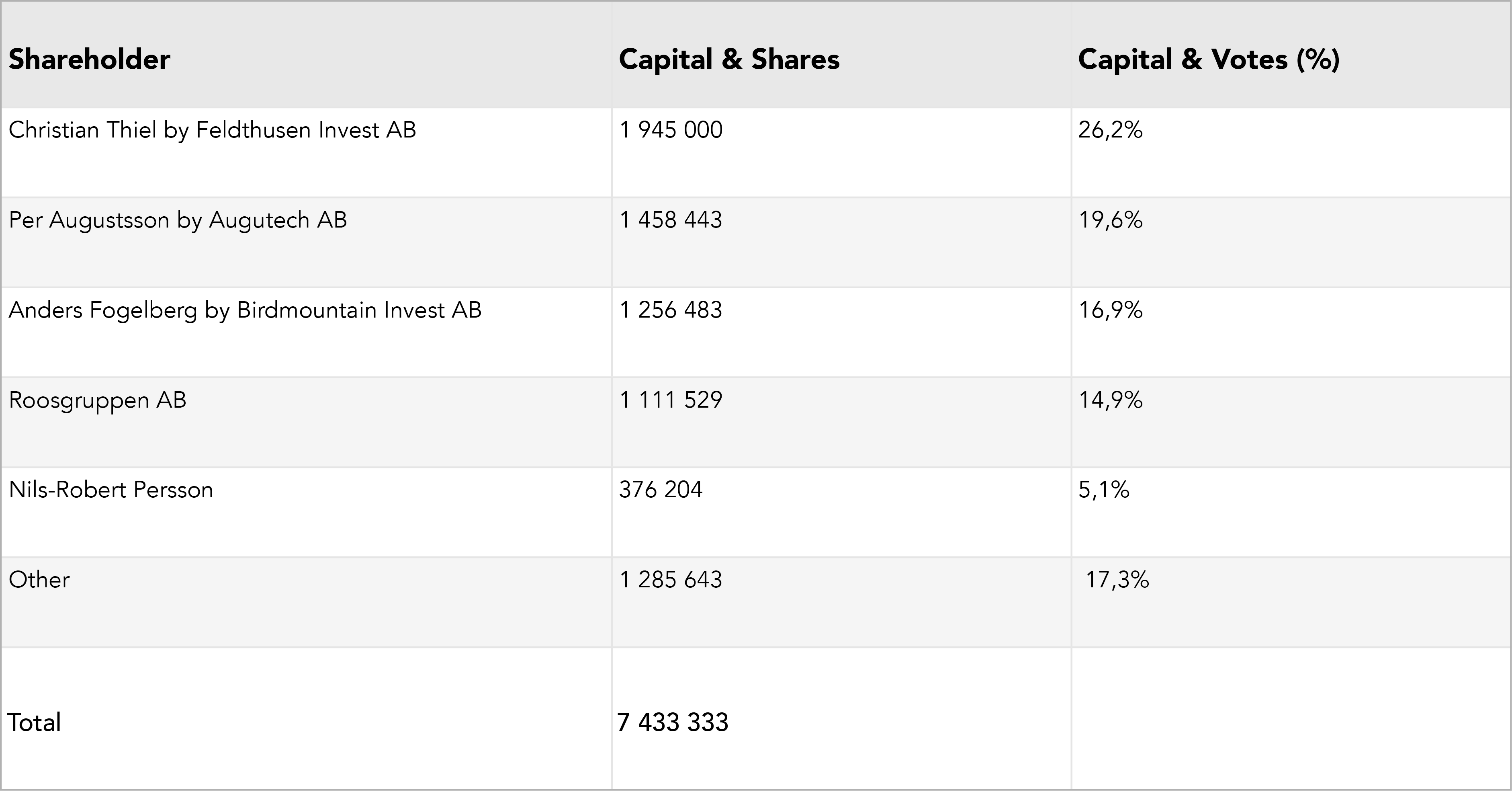Select the 19,6% percentage cell
Viewport: 1512px width, 798px height.
(1110, 220)
